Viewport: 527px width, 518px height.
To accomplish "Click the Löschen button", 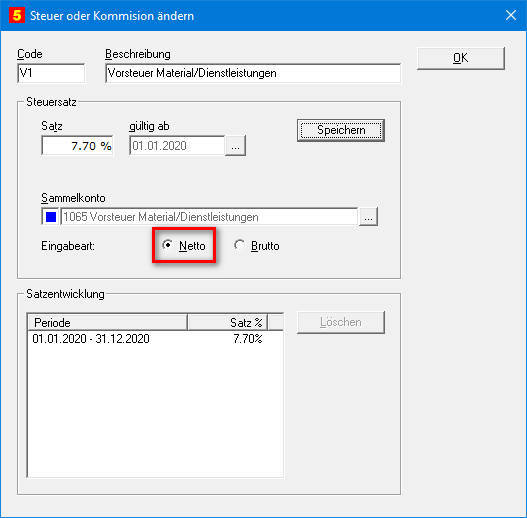I will (x=341, y=322).
